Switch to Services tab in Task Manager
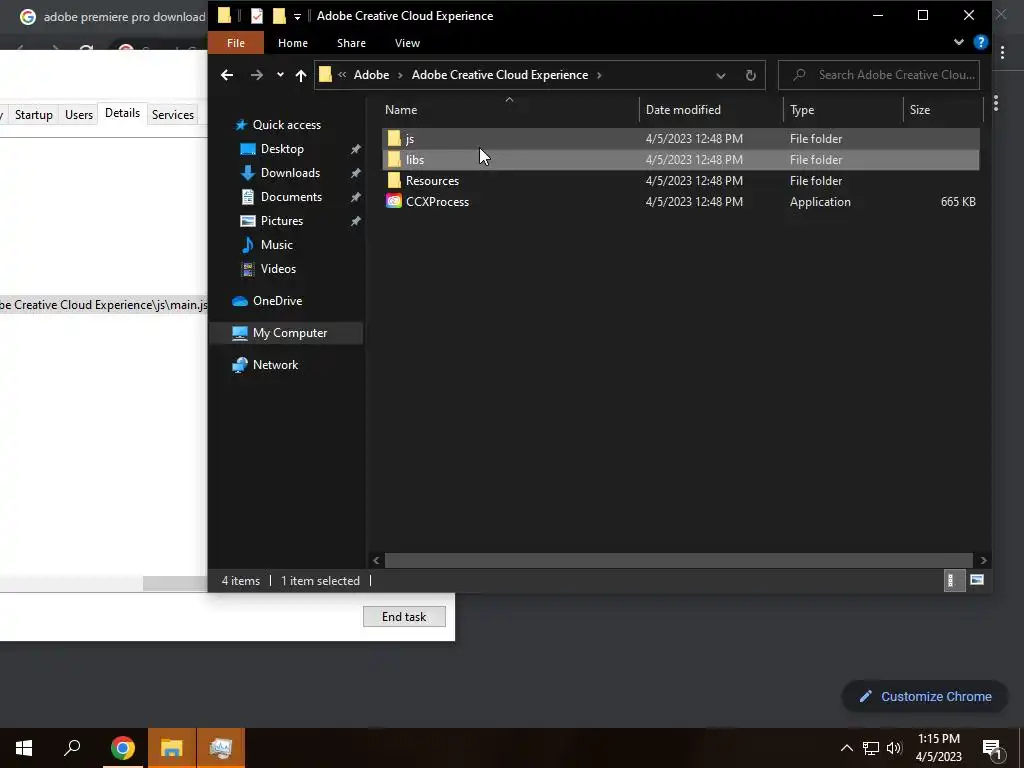This screenshot has height=768, width=1024. coord(172,115)
